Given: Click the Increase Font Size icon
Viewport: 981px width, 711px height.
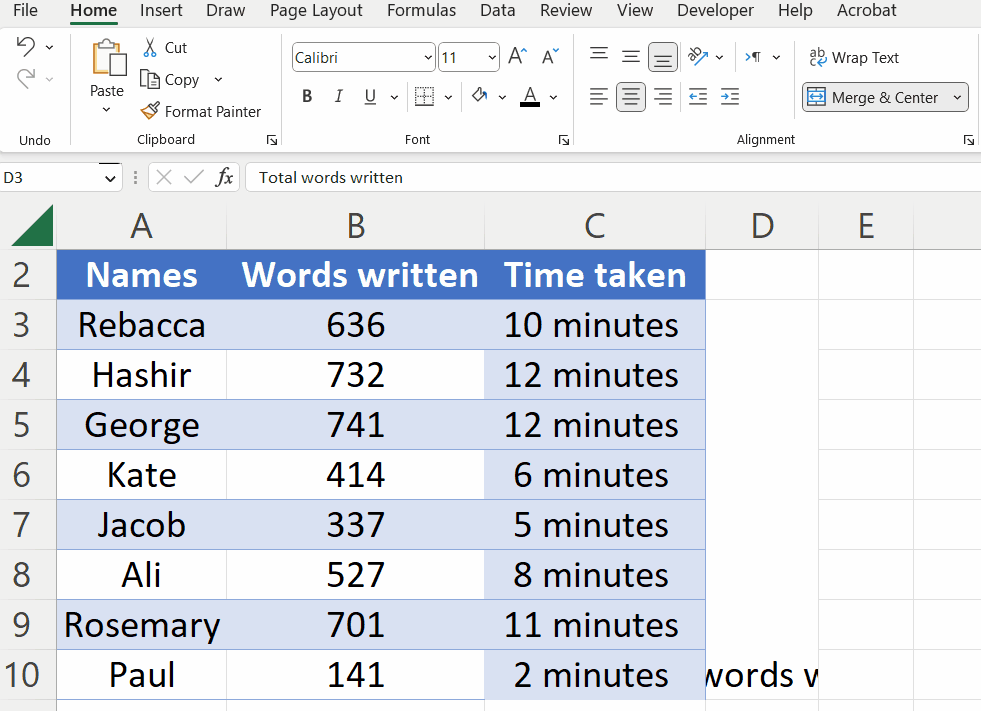Looking at the screenshot, I should 517,56.
